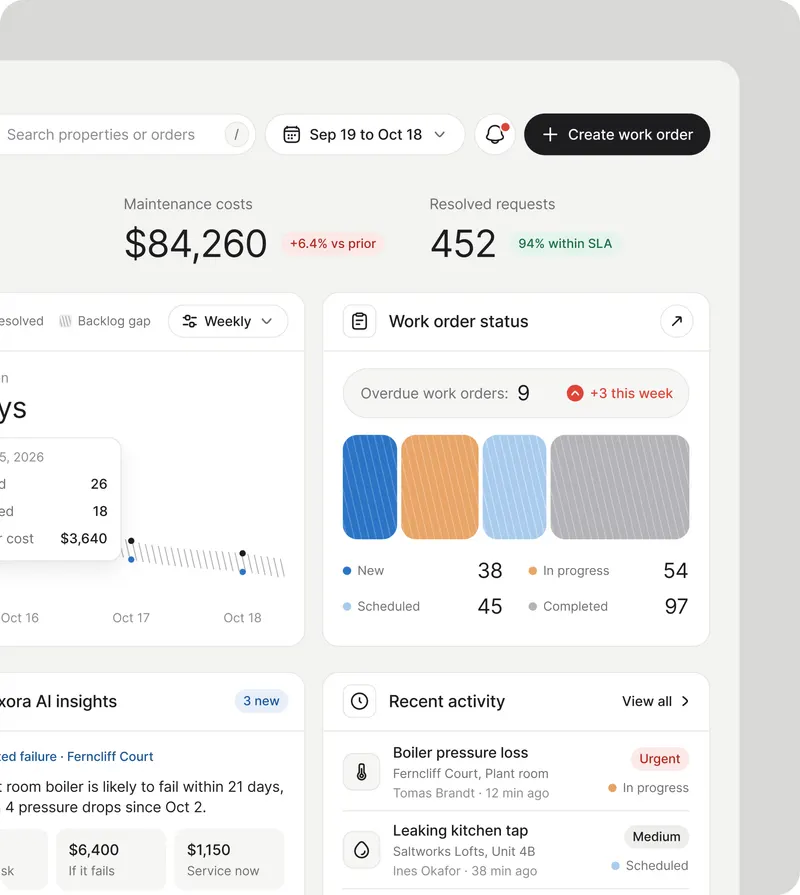Click Ferncliff Court, Plant room location

(471, 773)
